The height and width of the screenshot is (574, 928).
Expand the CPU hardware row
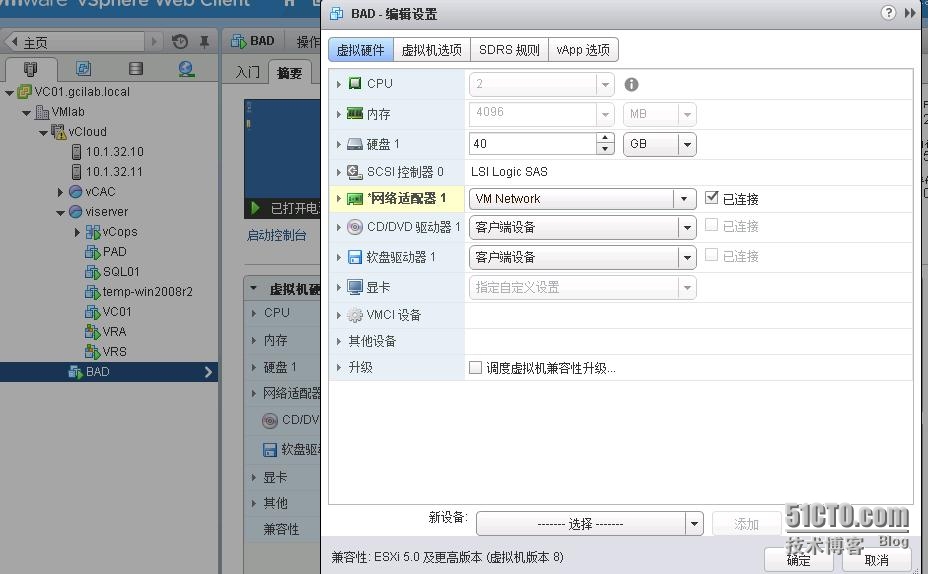coord(339,84)
